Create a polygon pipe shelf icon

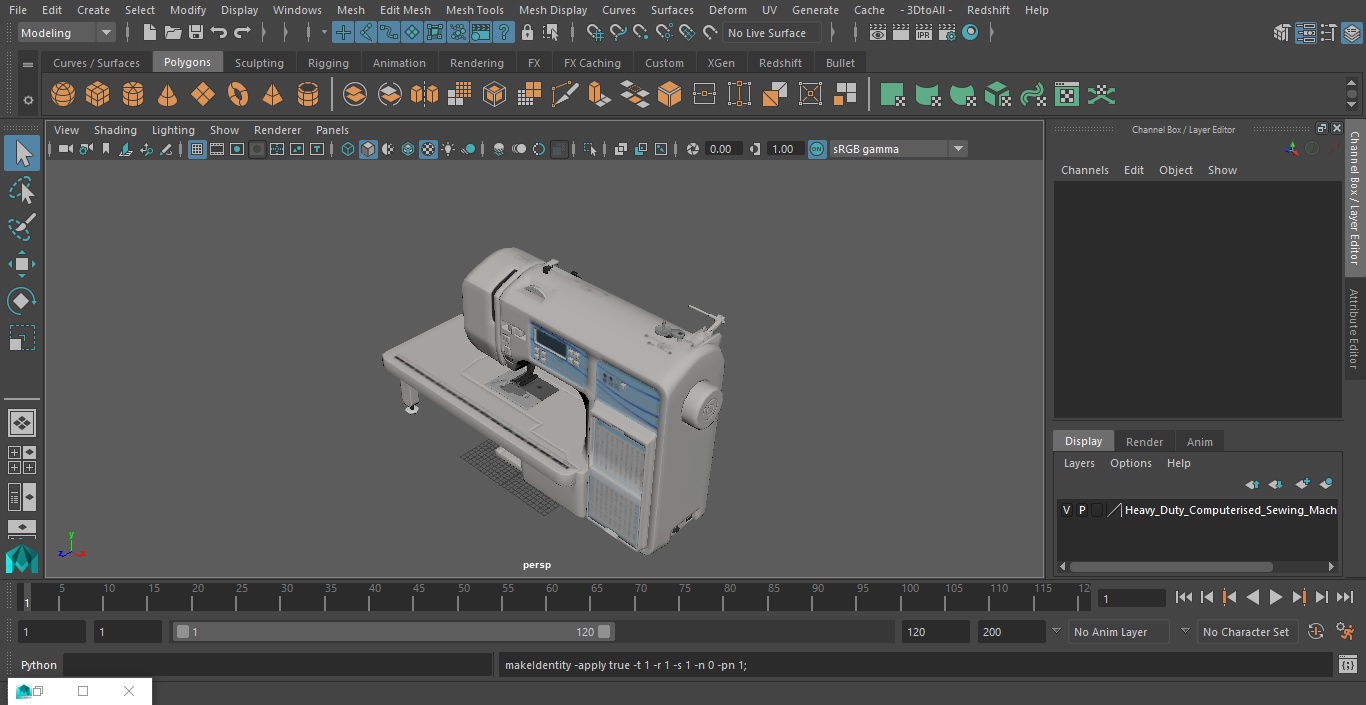(x=308, y=95)
